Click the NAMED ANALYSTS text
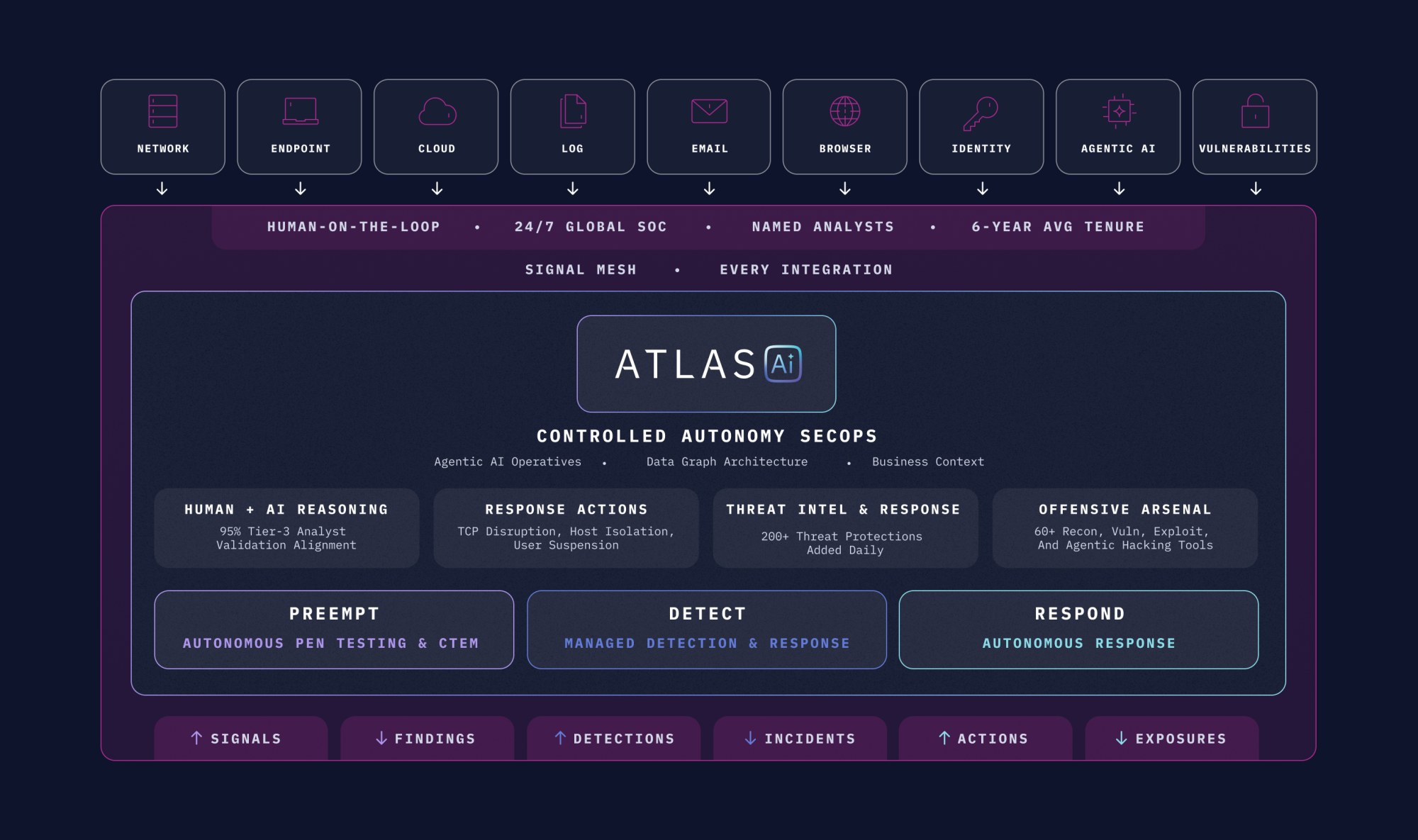Screen dimensions: 1418x840 tap(823, 227)
